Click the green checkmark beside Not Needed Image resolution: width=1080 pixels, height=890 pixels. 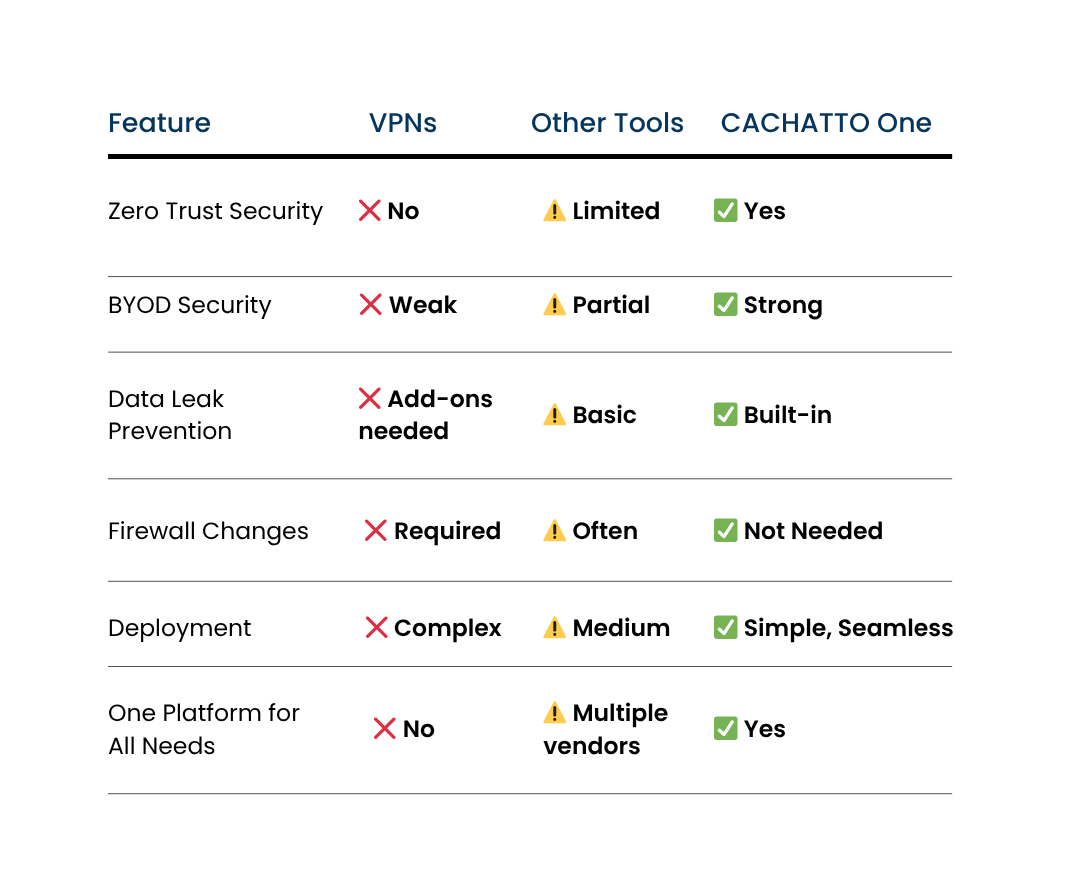point(725,531)
